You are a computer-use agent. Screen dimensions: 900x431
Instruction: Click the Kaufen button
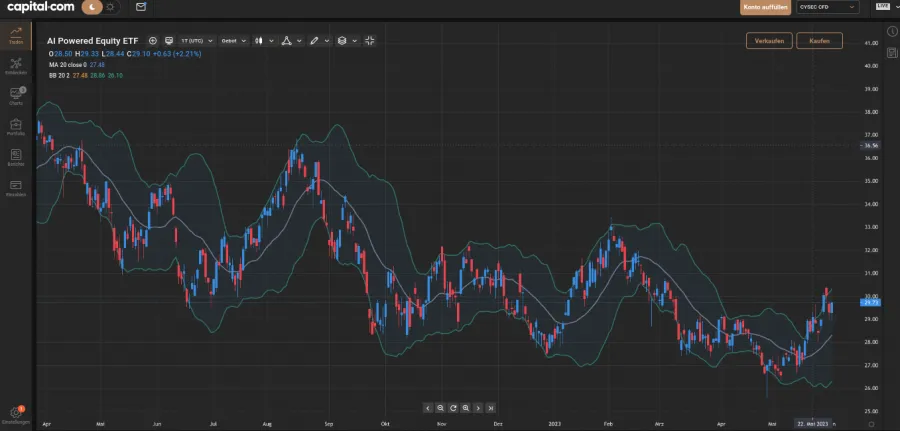click(820, 41)
